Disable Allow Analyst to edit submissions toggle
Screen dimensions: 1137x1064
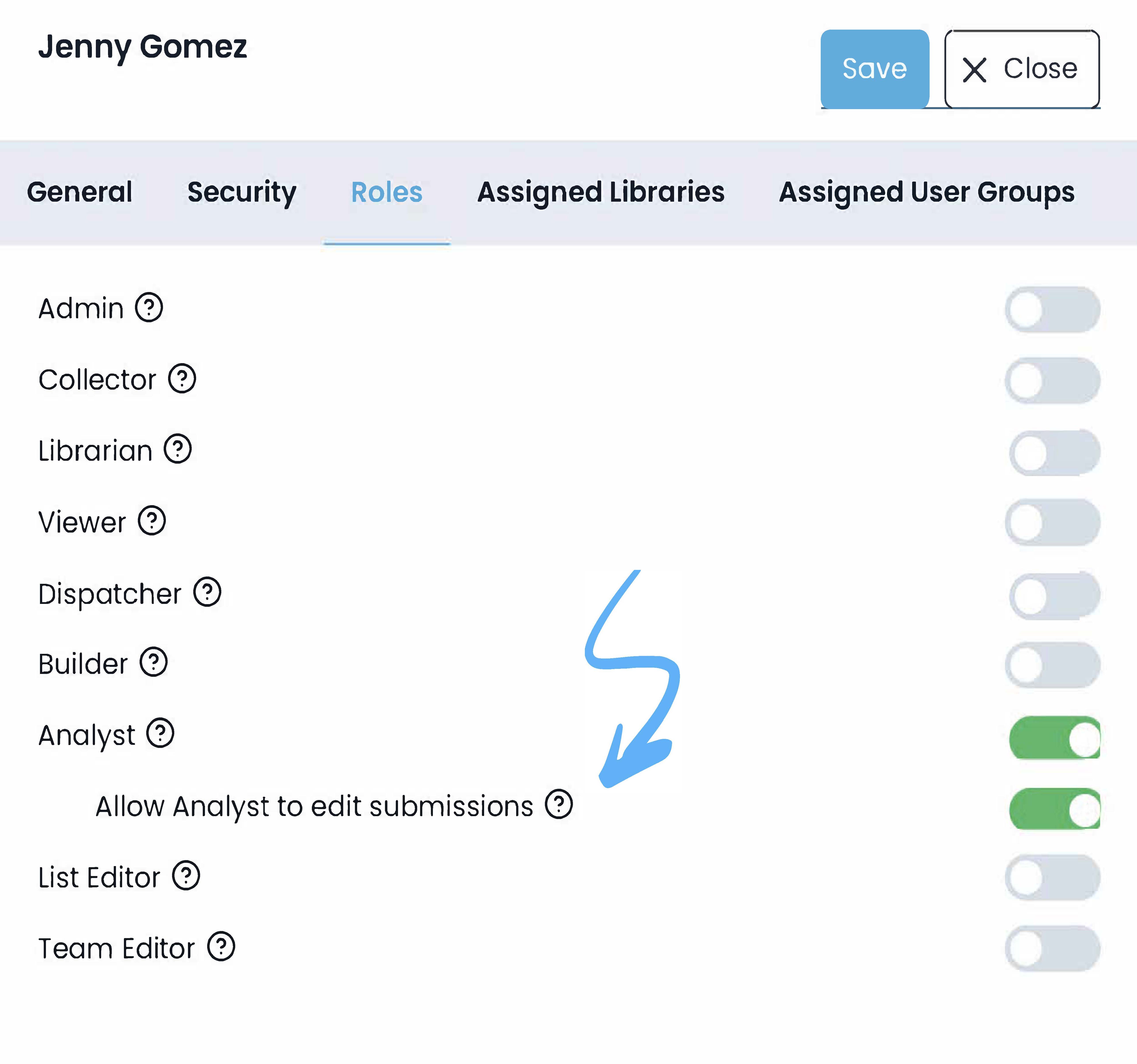[1054, 809]
